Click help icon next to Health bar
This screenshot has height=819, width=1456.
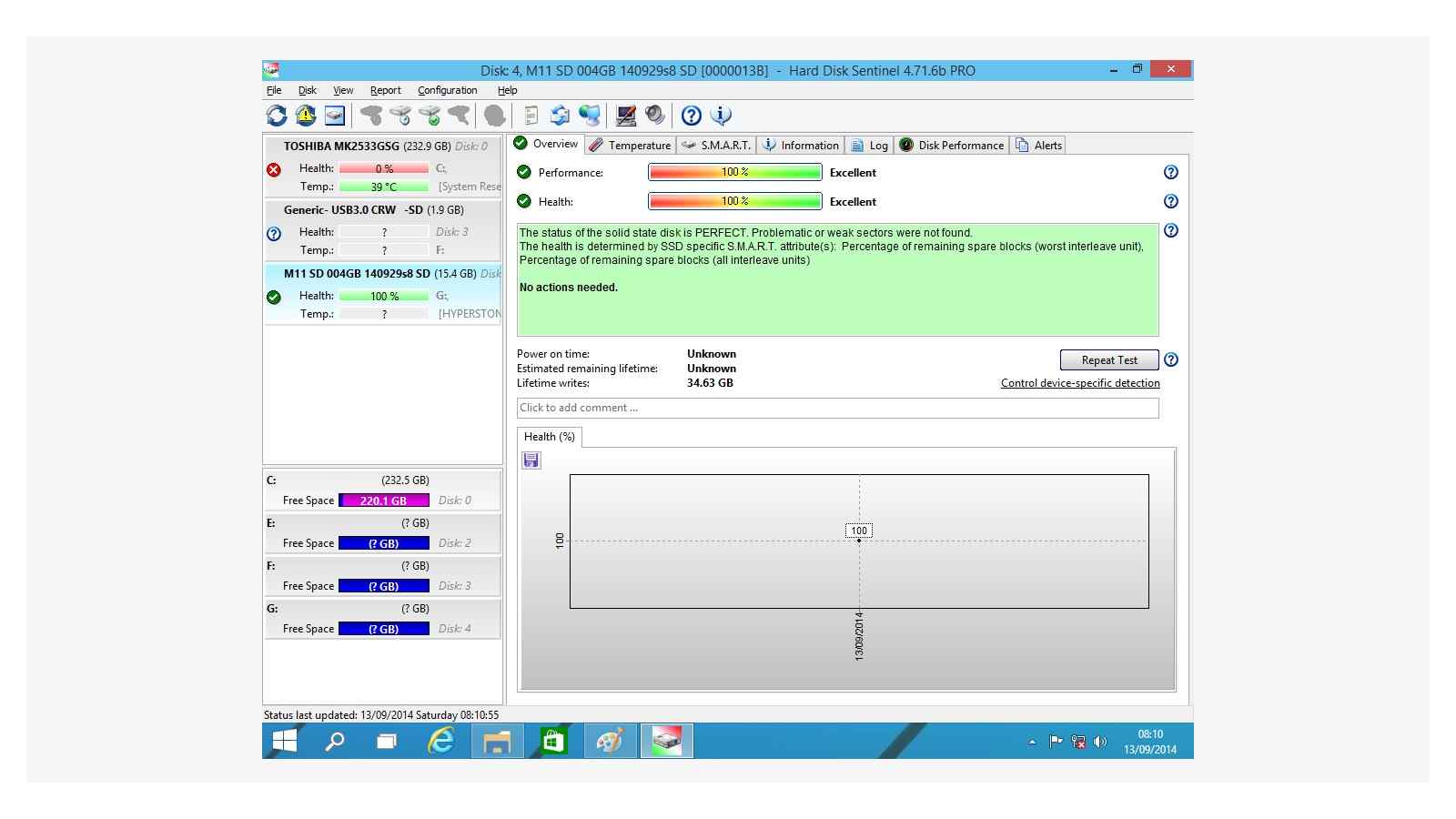click(1171, 201)
